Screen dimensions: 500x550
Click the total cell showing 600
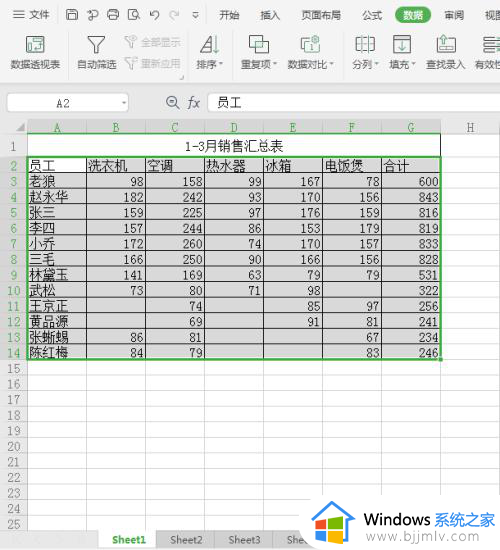point(411,181)
